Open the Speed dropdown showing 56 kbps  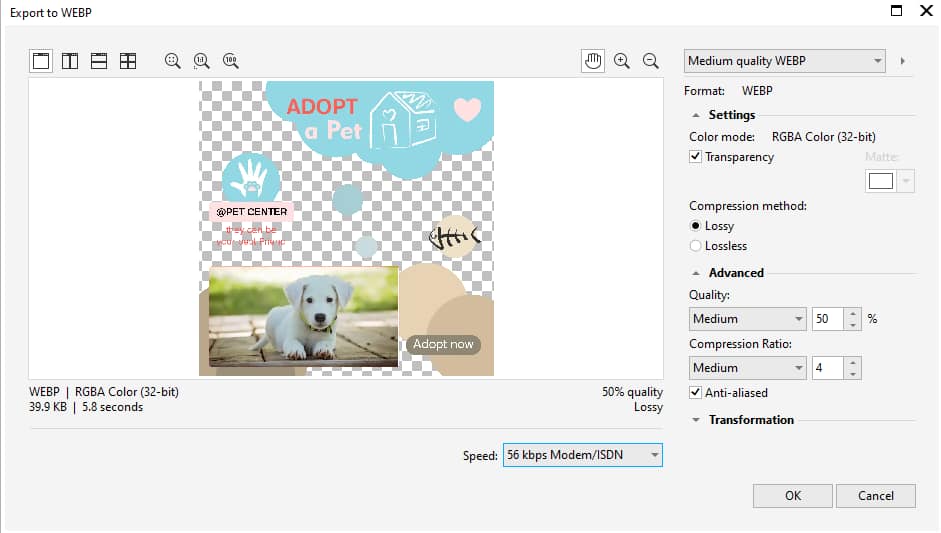coord(582,456)
